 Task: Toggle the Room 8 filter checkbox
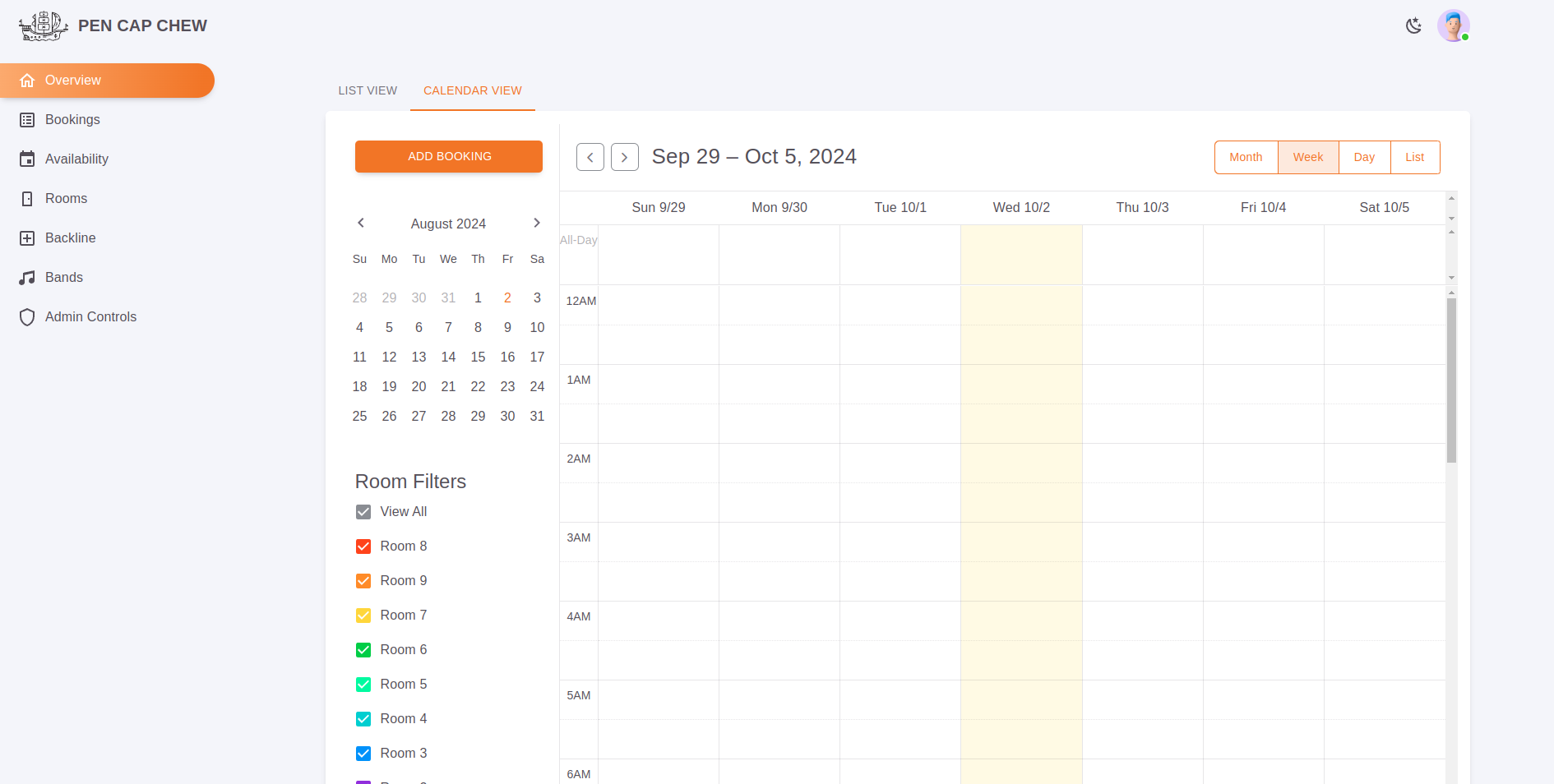pyautogui.click(x=363, y=546)
